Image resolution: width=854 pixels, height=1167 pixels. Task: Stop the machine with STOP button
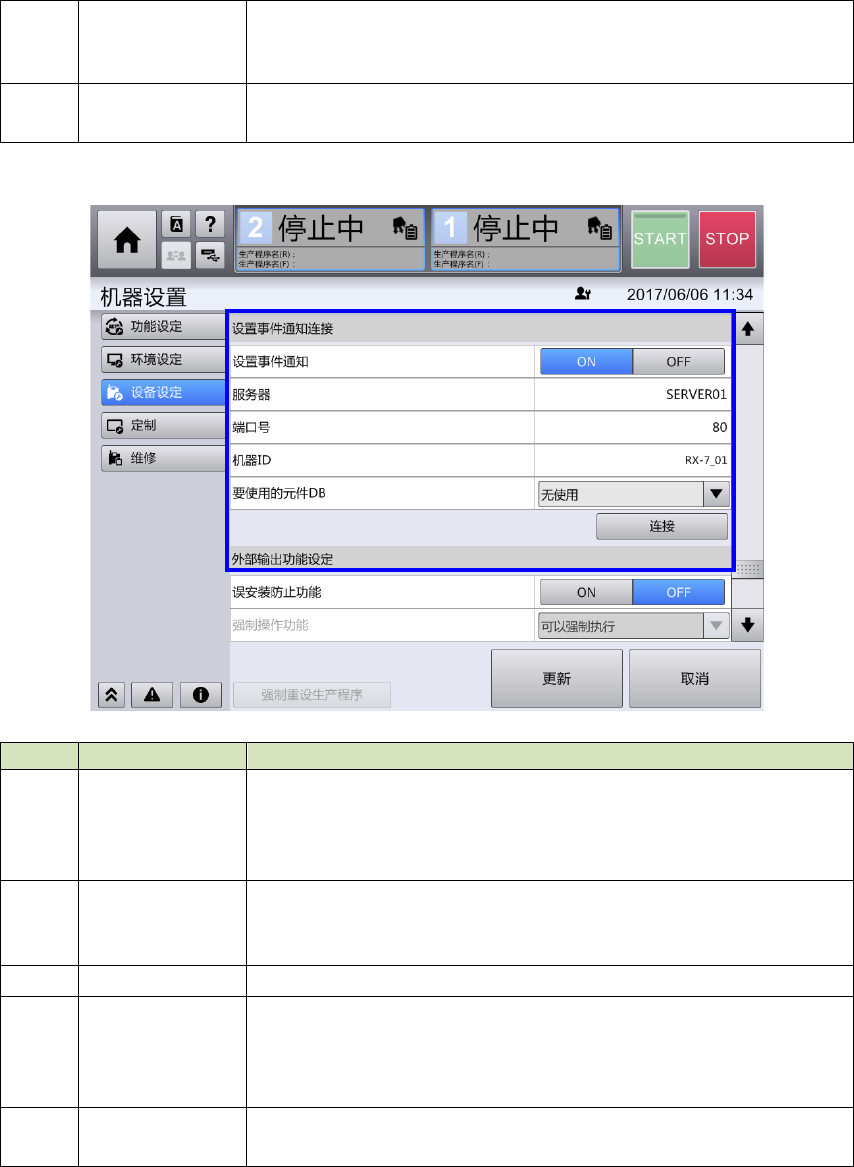click(x=727, y=239)
